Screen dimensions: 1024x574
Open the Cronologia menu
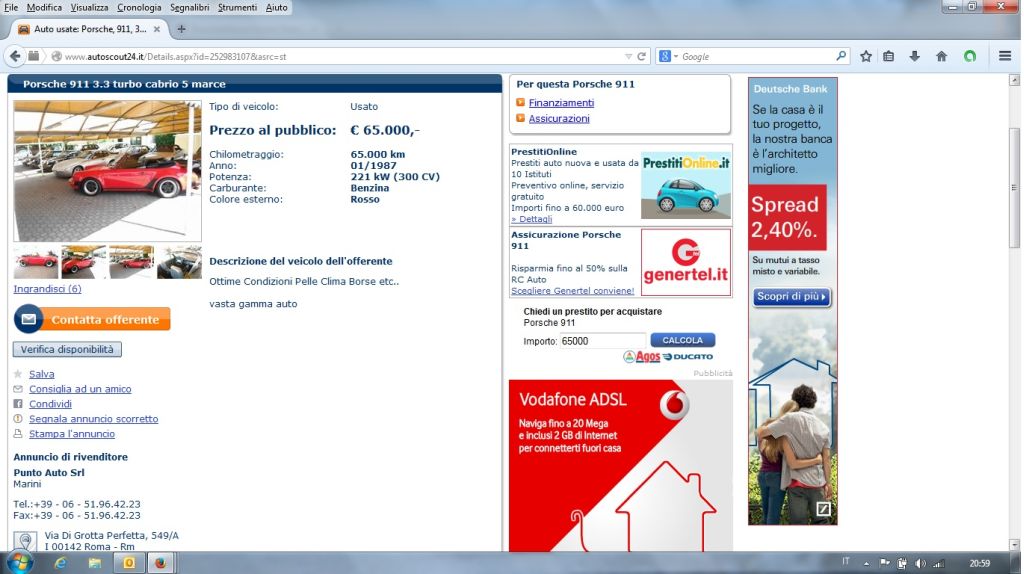point(139,7)
